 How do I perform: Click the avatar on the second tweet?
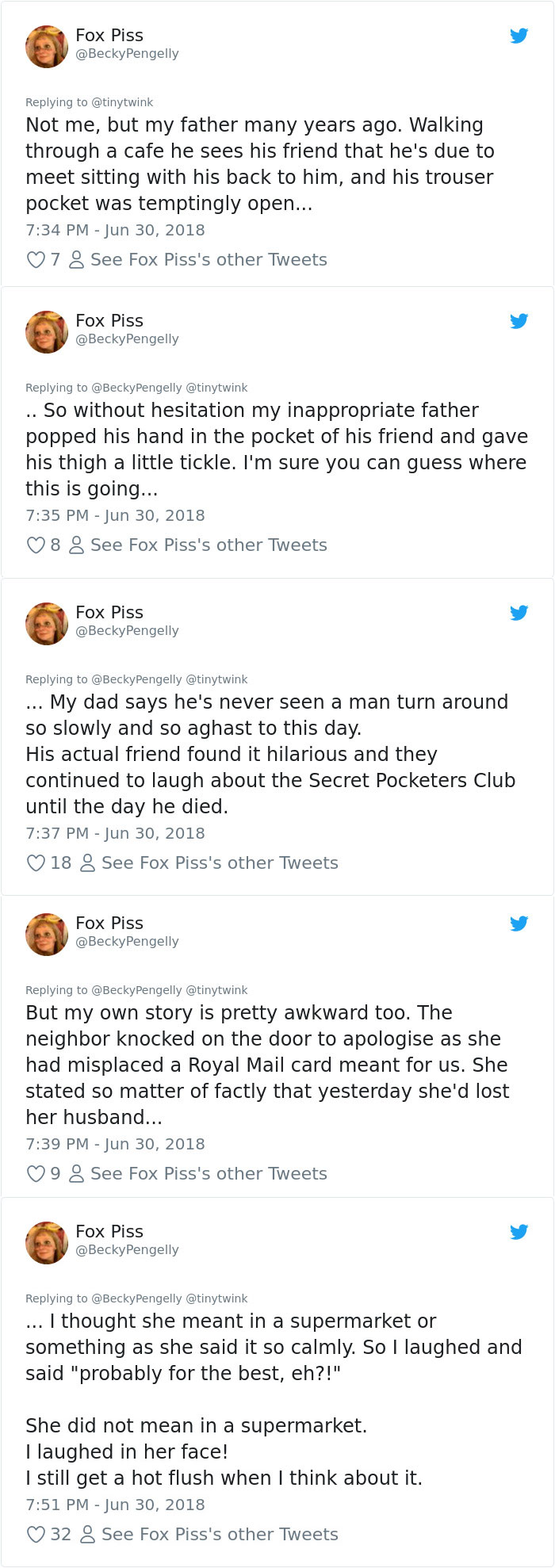46,331
